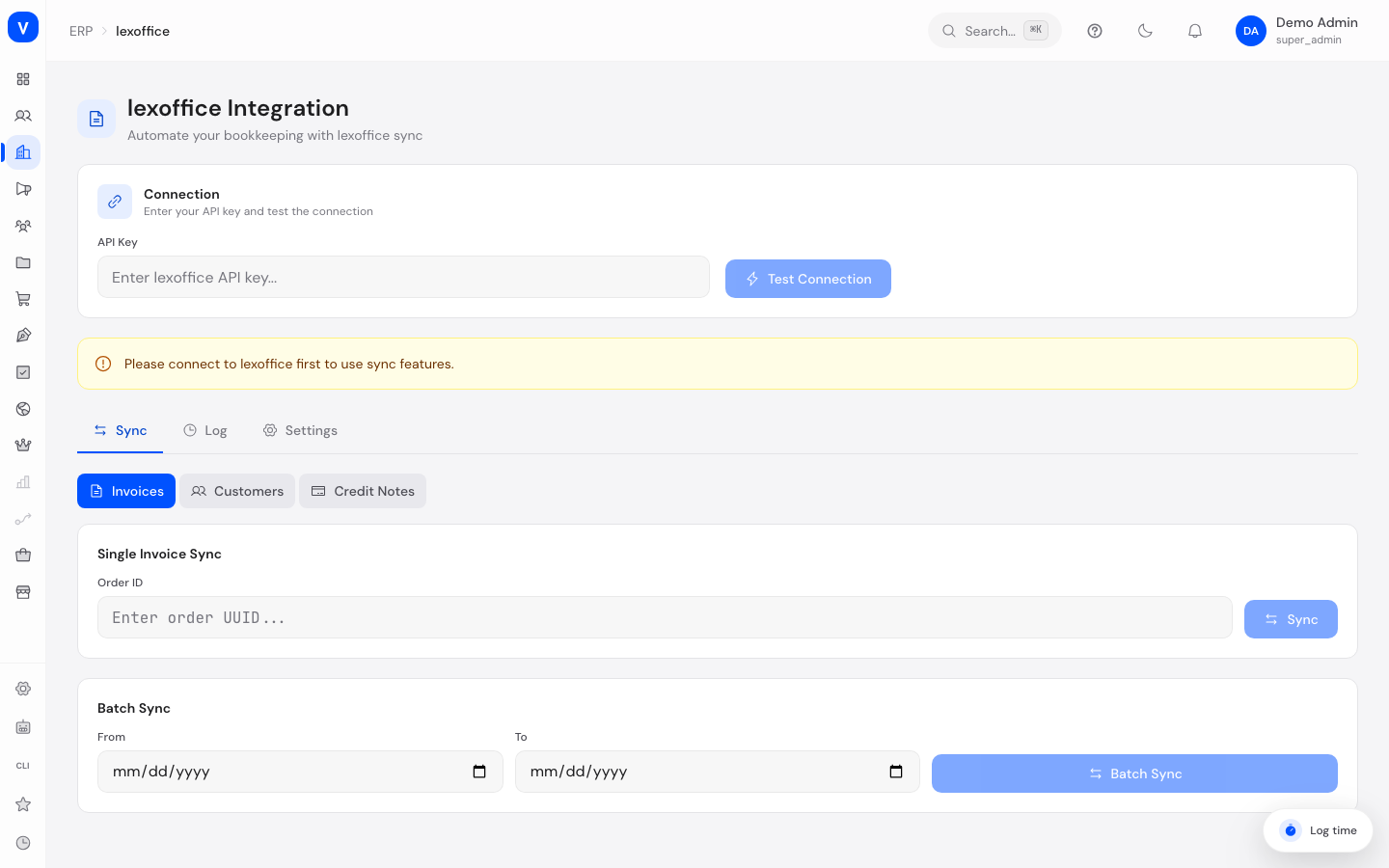The height and width of the screenshot is (868, 1389).
Task: Focus the From date input
Action: tap(300, 772)
